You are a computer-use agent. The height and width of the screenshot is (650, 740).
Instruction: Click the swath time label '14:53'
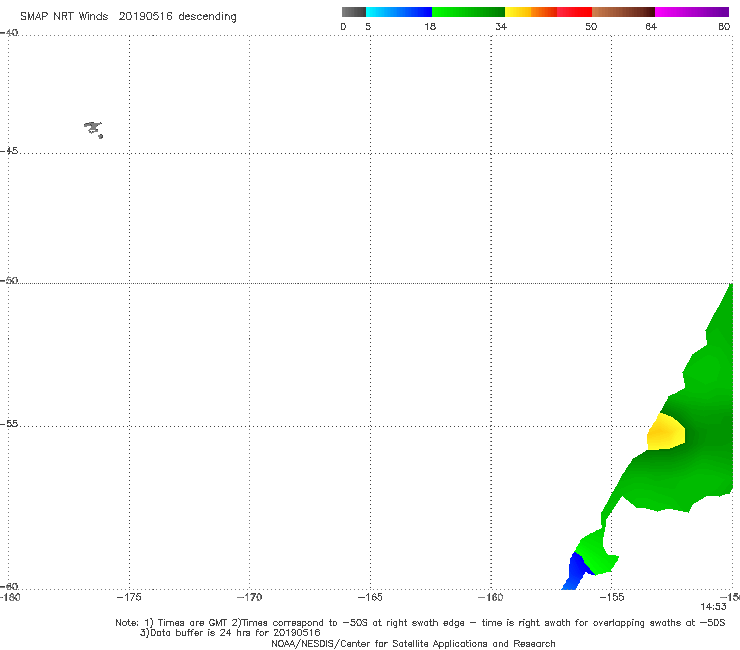[x=713, y=607]
